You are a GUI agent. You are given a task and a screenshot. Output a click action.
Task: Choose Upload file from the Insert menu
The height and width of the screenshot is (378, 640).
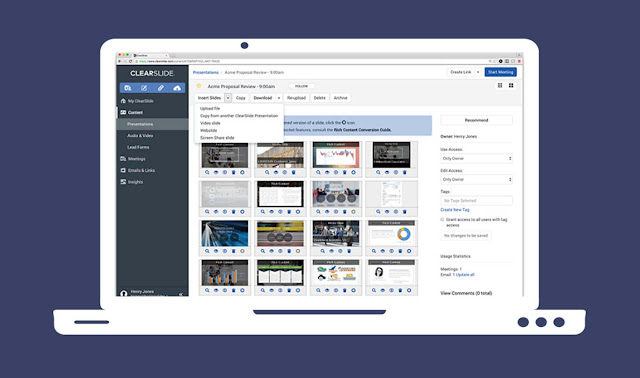pyautogui.click(x=210, y=109)
